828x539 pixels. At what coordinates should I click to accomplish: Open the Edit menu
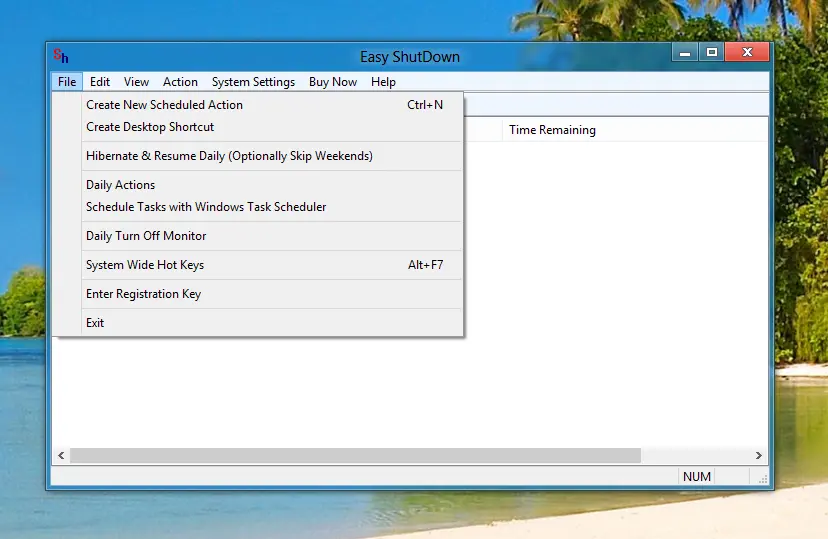pos(100,82)
